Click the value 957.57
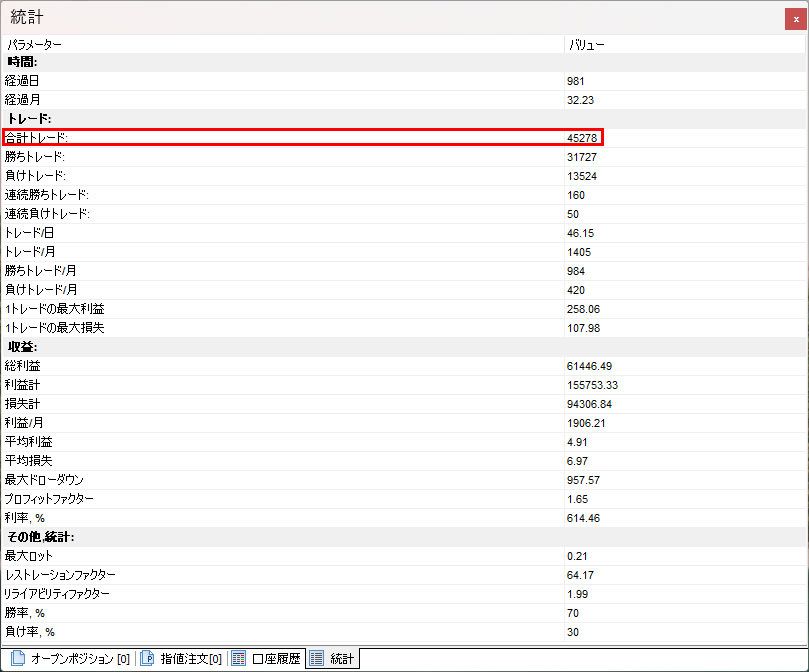 [x=584, y=481]
